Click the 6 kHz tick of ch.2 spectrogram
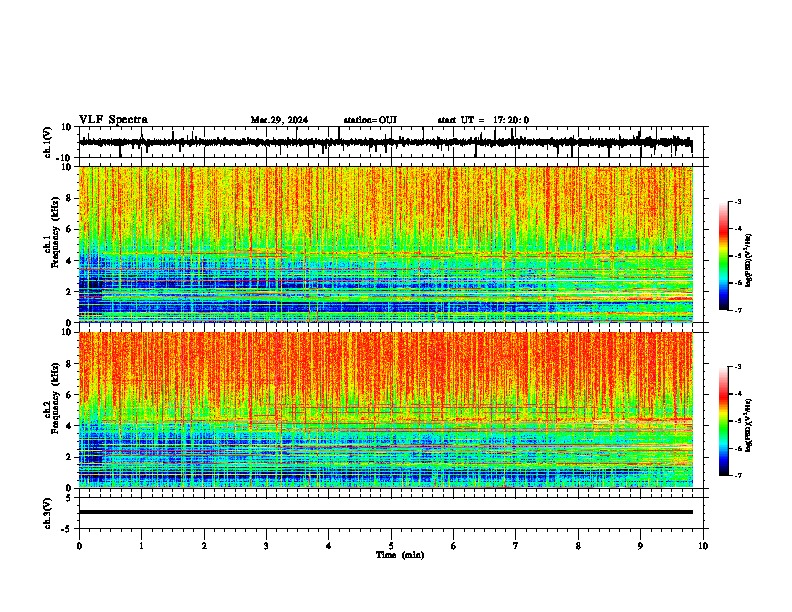Image resolution: width=792 pixels, height=612 pixels. pyautogui.click(x=69, y=395)
